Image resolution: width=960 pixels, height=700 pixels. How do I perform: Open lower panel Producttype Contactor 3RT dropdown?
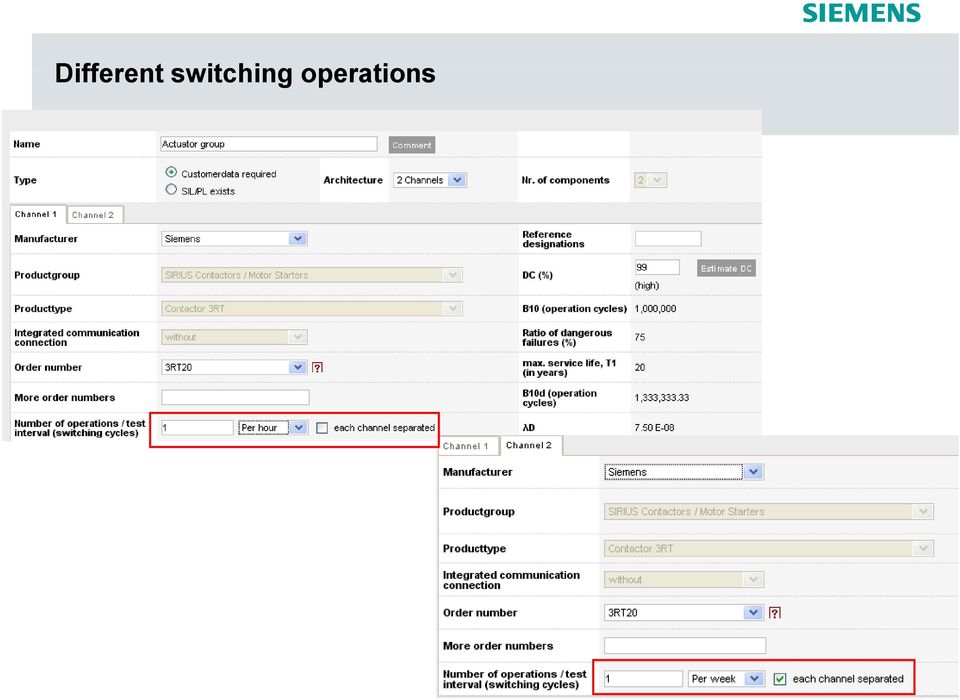(768, 549)
